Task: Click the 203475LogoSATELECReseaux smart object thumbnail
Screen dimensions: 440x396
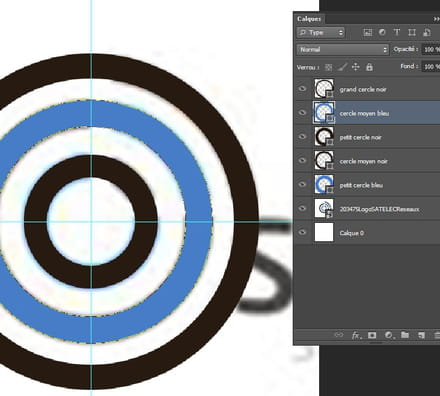Action: (324, 208)
